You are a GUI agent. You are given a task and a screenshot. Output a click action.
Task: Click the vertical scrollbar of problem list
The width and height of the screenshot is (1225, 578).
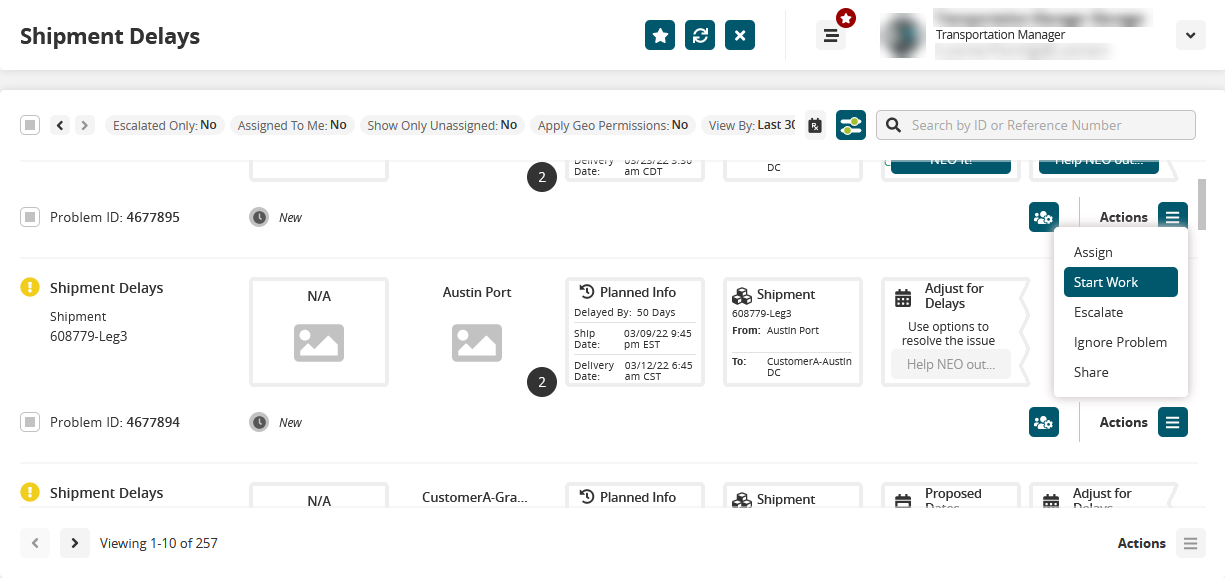(x=1201, y=205)
